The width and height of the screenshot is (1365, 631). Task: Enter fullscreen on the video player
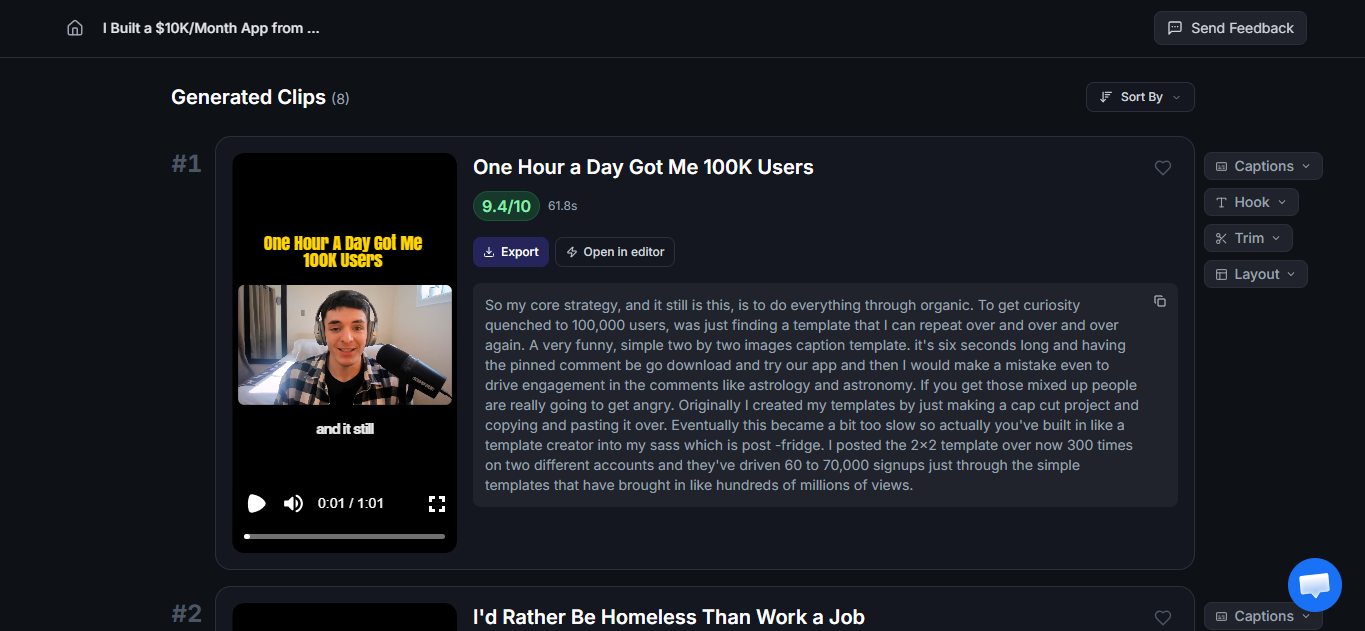(x=437, y=503)
